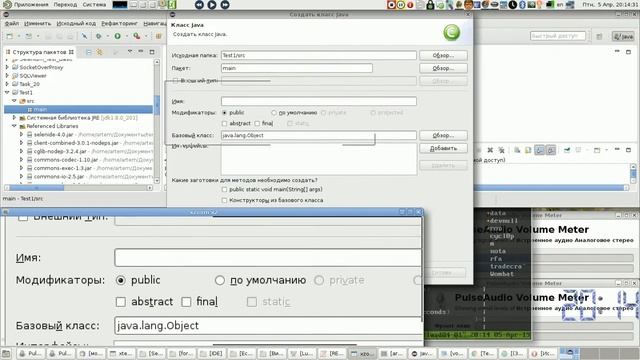Launch Debug via the bug icon

tap(98, 36)
